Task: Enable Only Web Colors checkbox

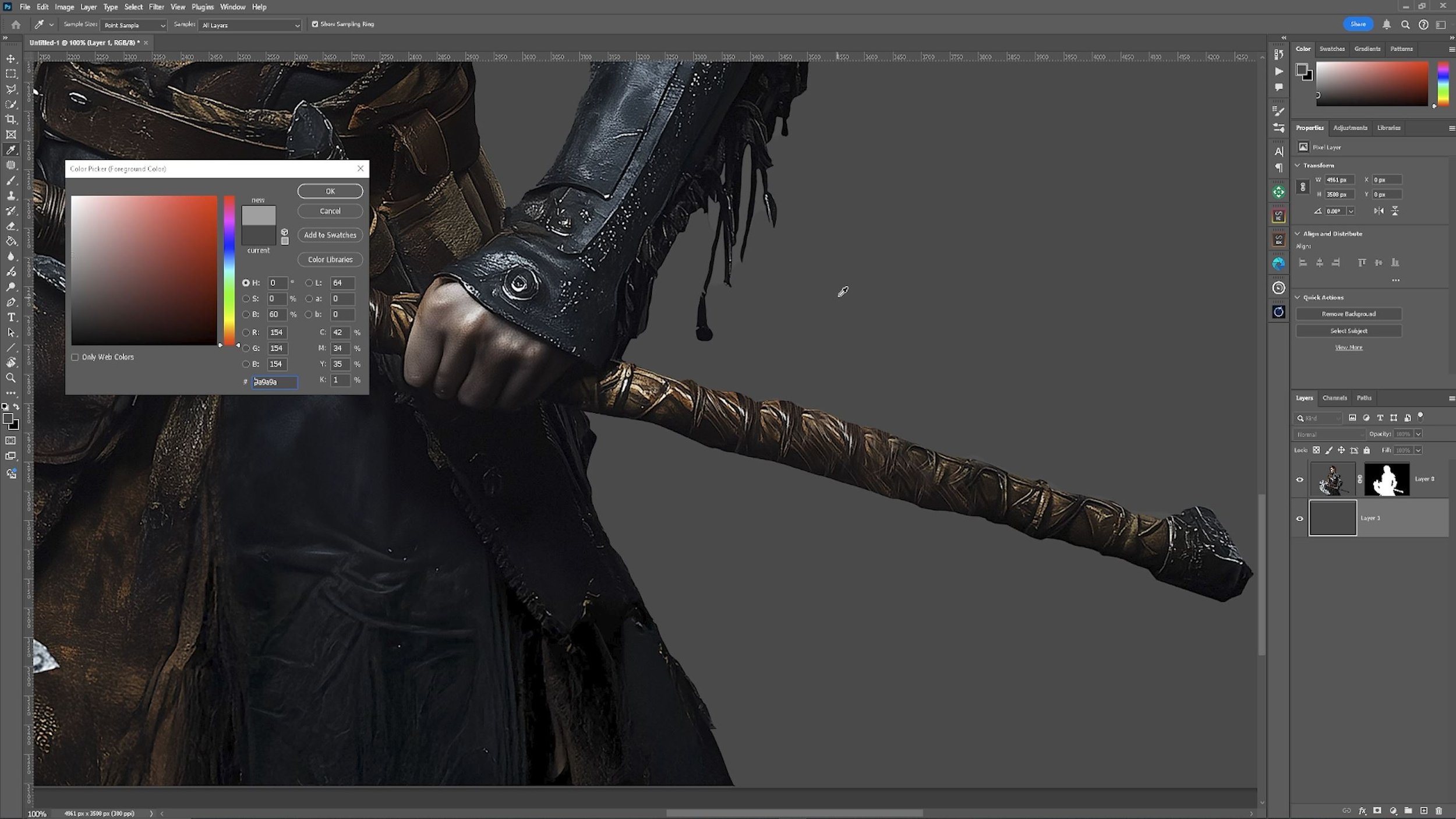Action: (x=75, y=357)
